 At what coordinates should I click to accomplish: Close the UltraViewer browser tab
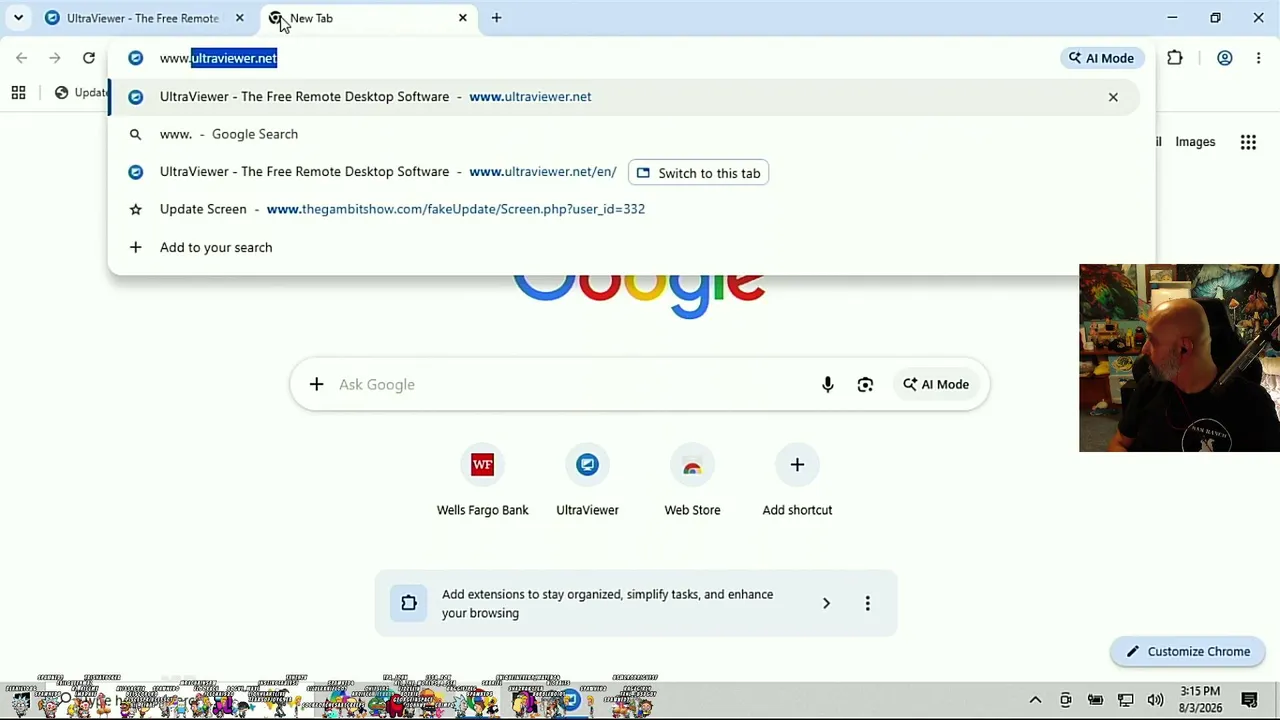[x=239, y=18]
